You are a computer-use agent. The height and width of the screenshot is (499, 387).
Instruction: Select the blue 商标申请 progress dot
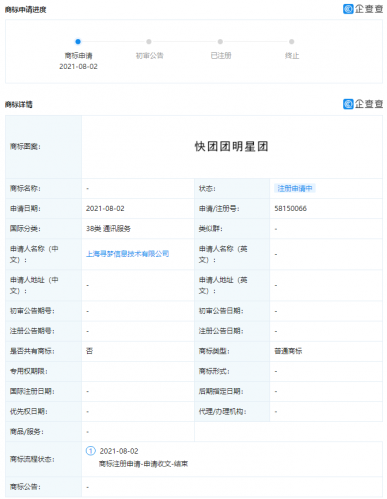point(78,42)
